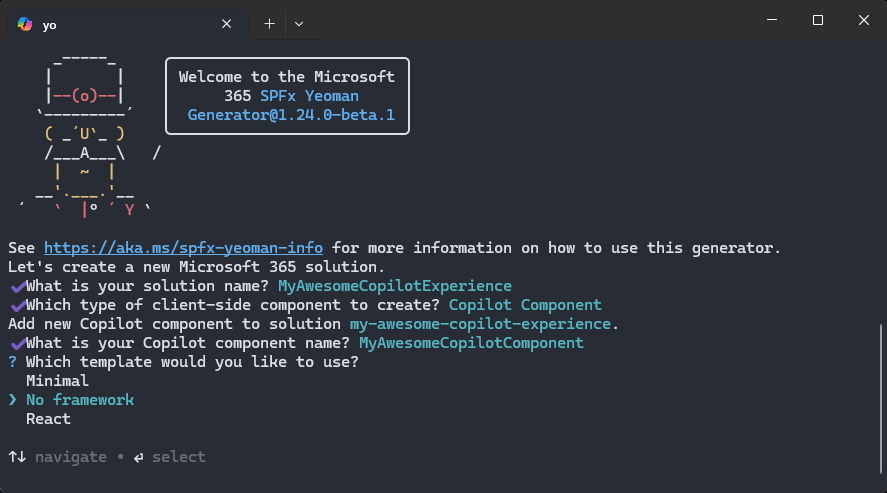Choose the No framework template option

(x=80, y=400)
